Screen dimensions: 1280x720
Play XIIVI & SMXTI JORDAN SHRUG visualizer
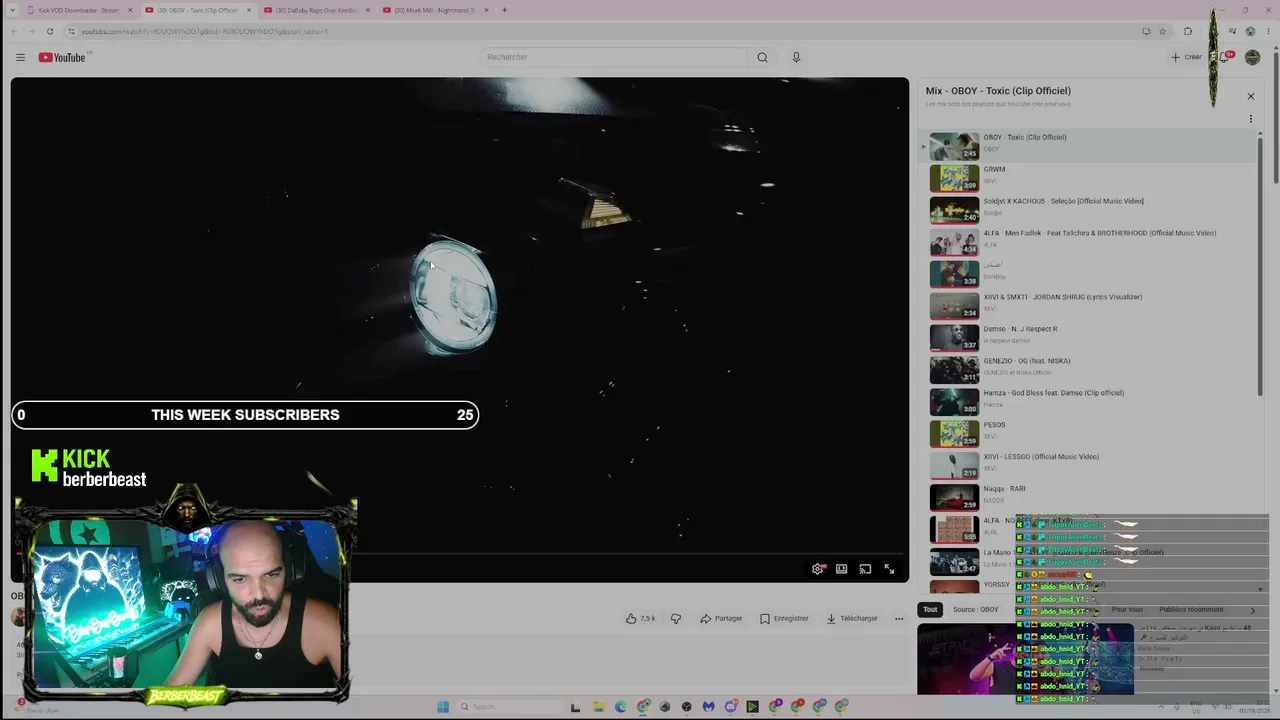coord(1088,306)
